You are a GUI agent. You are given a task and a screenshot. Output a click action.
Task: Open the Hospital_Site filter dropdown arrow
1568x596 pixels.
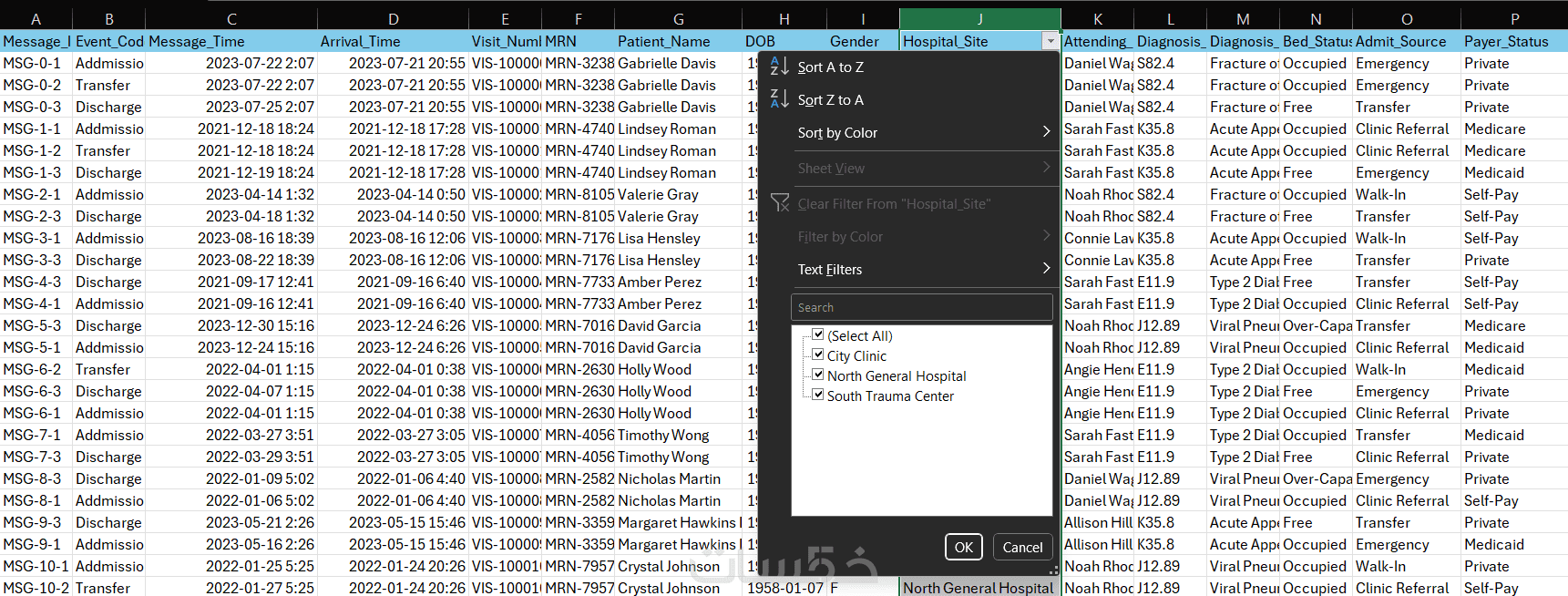1050,41
